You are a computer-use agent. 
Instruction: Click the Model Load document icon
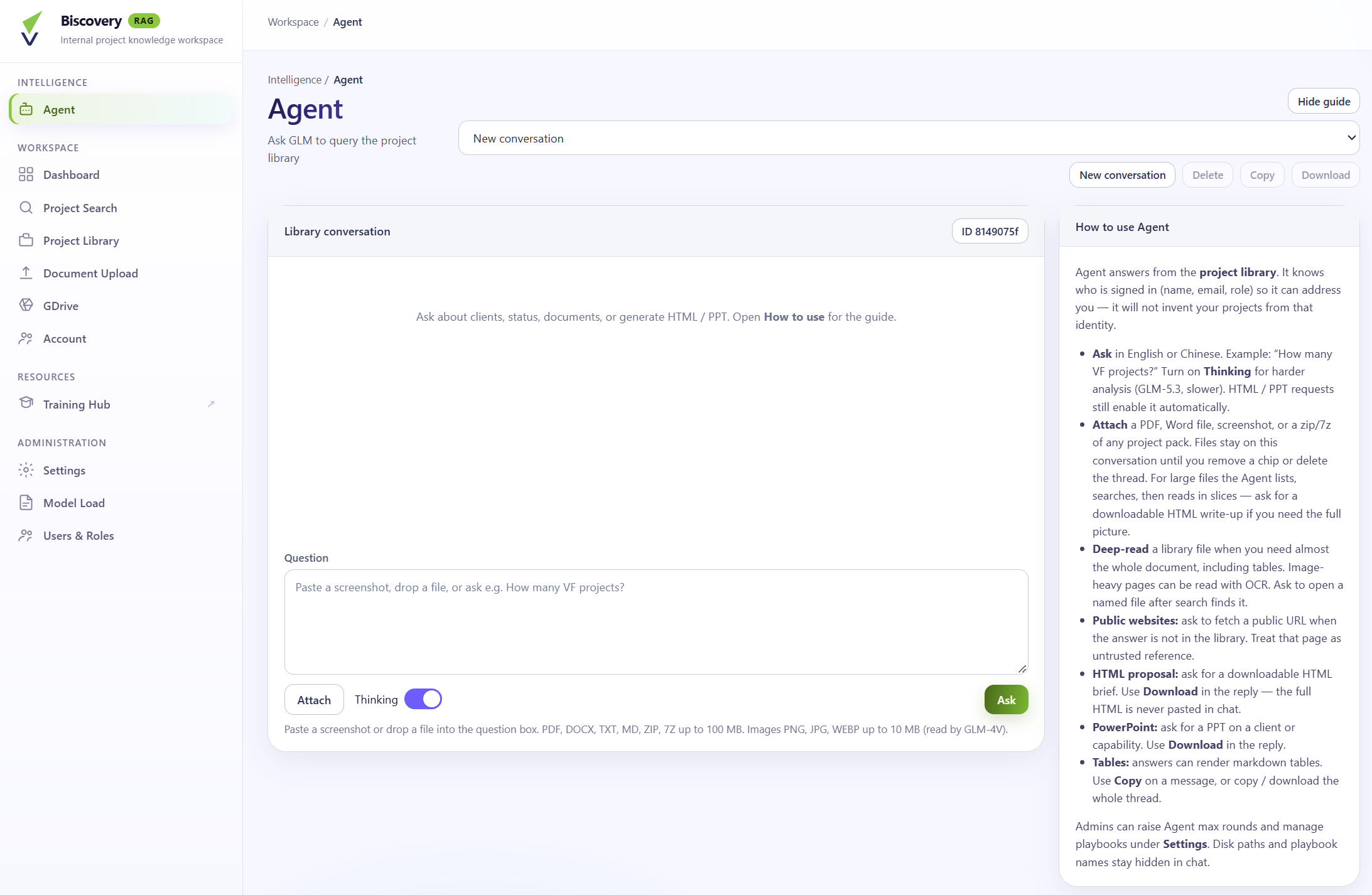click(x=26, y=503)
